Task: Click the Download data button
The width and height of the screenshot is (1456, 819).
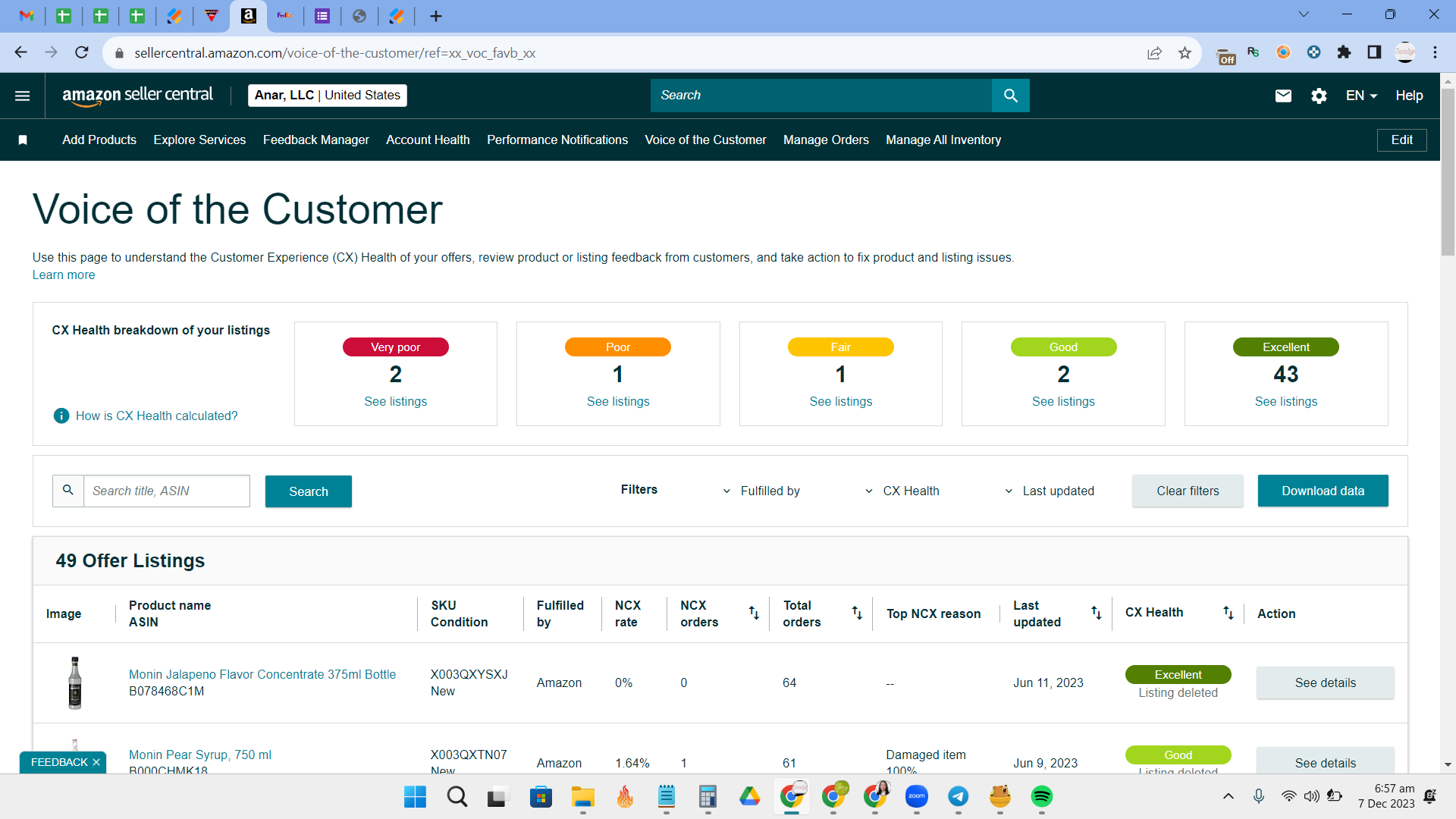Action: coord(1323,491)
